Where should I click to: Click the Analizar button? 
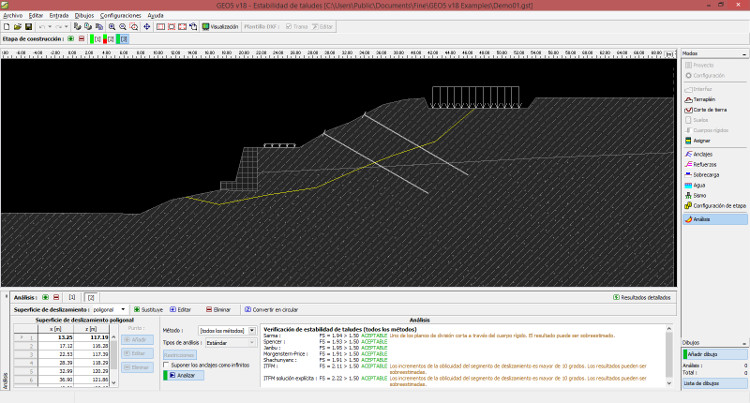182,375
